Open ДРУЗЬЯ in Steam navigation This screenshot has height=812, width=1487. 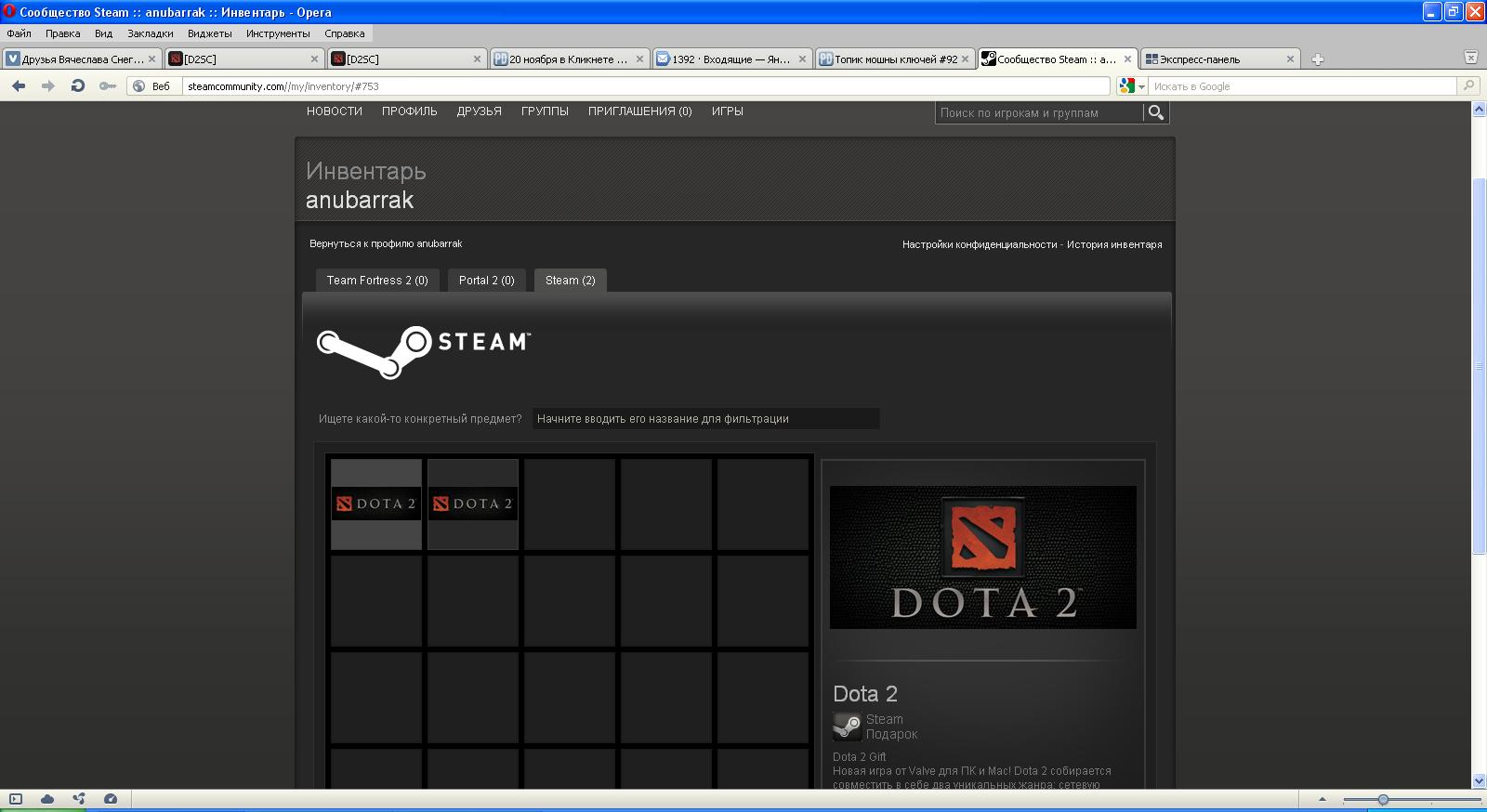[479, 111]
